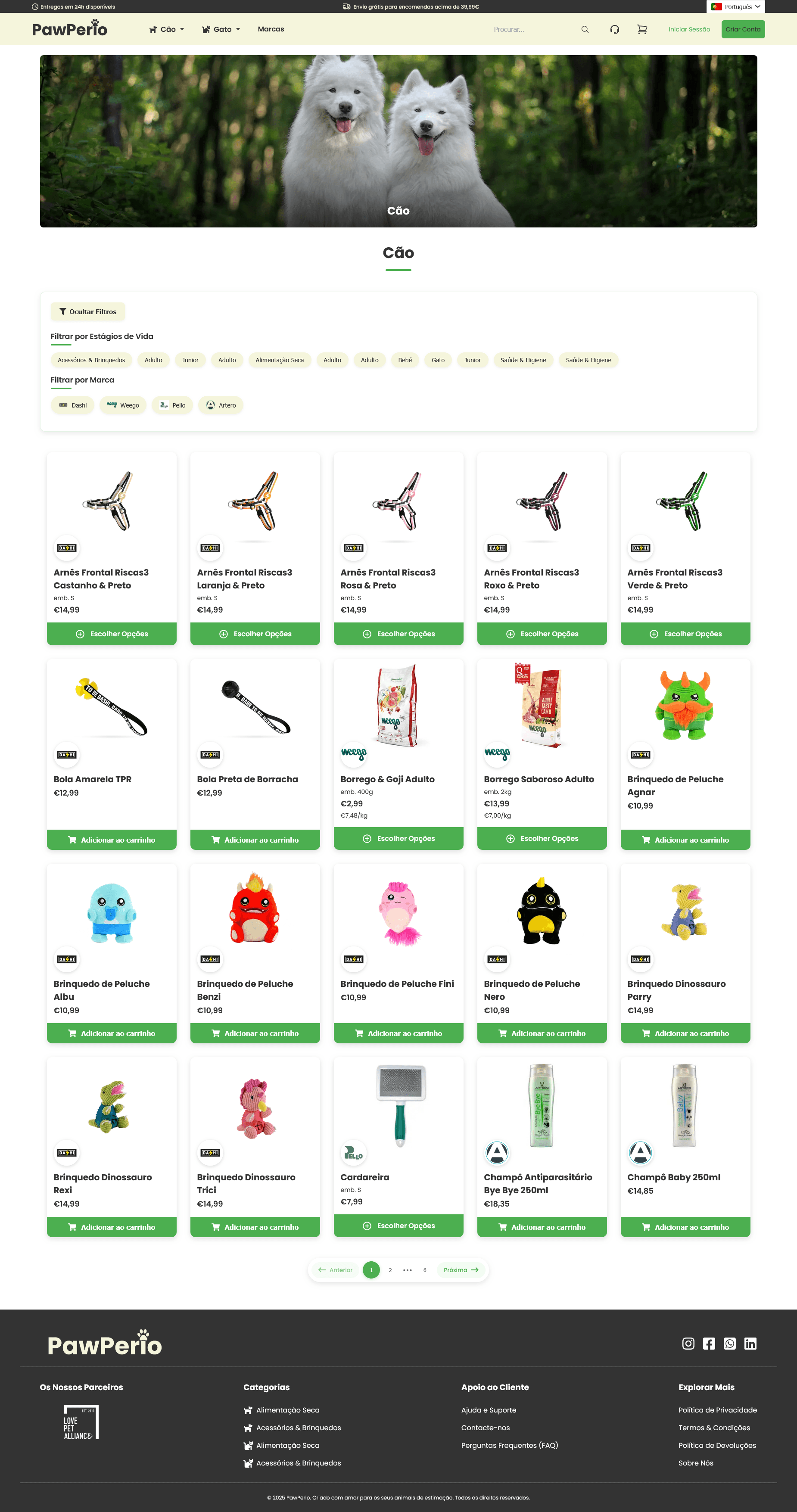Open the WhatsApp icon in footer
Viewport: 797px width, 1512px height.
click(x=729, y=1344)
